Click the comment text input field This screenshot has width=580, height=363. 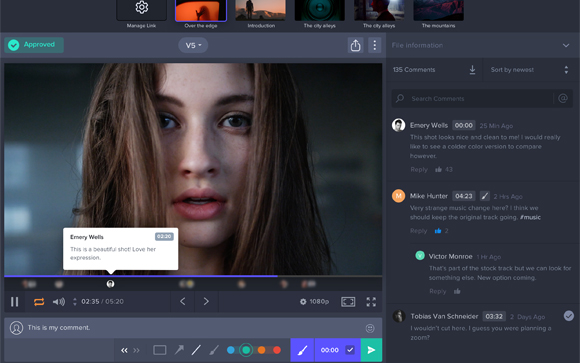(192, 328)
